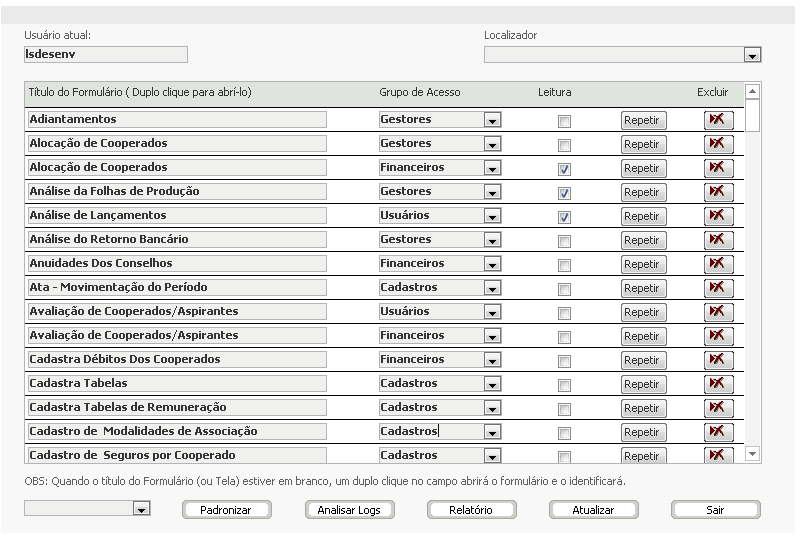The height and width of the screenshot is (540, 801).
Task: Click Excluir icon for Análise do Retorno Bancário
Action: click(718, 240)
